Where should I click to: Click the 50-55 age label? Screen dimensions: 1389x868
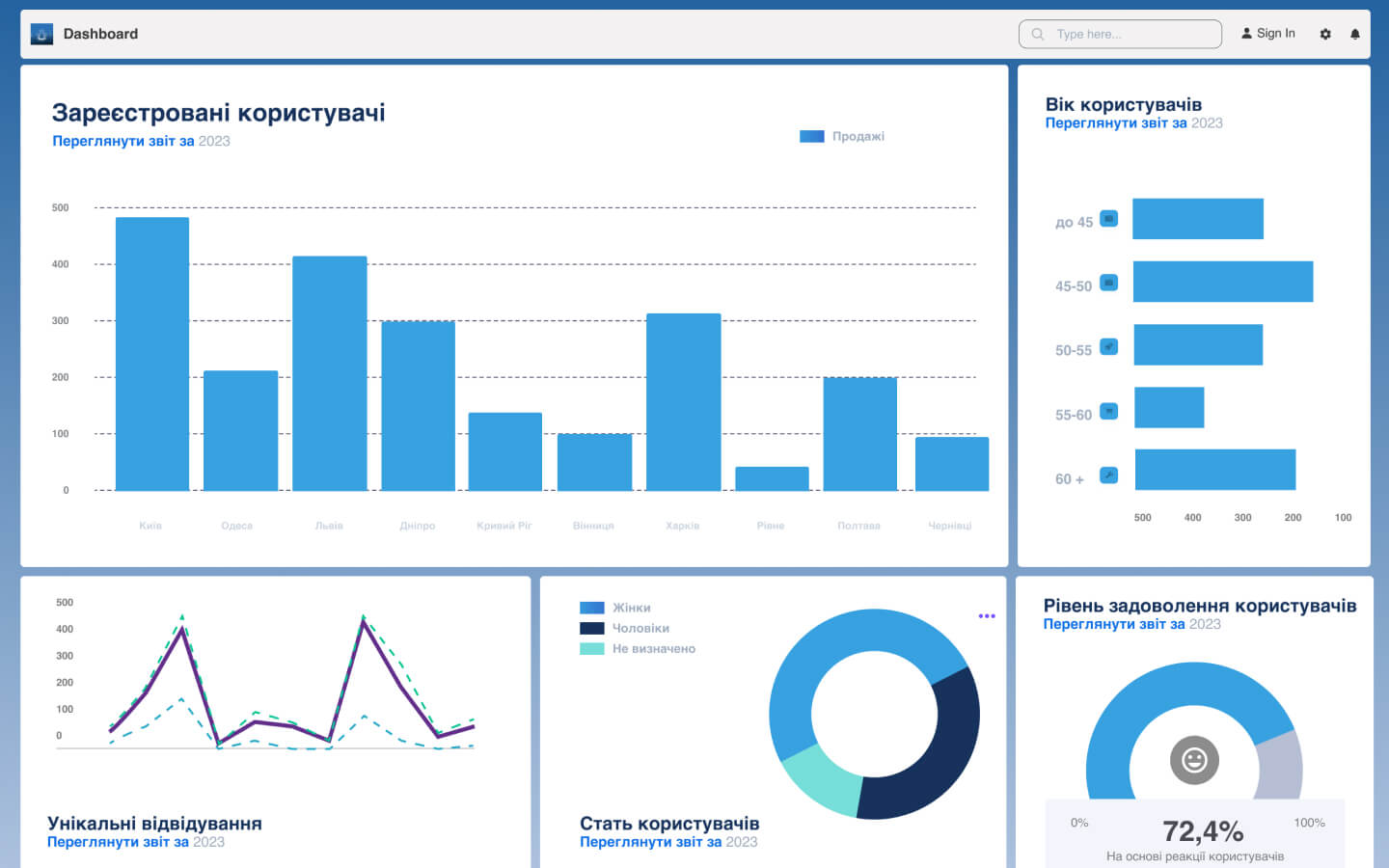click(1074, 350)
